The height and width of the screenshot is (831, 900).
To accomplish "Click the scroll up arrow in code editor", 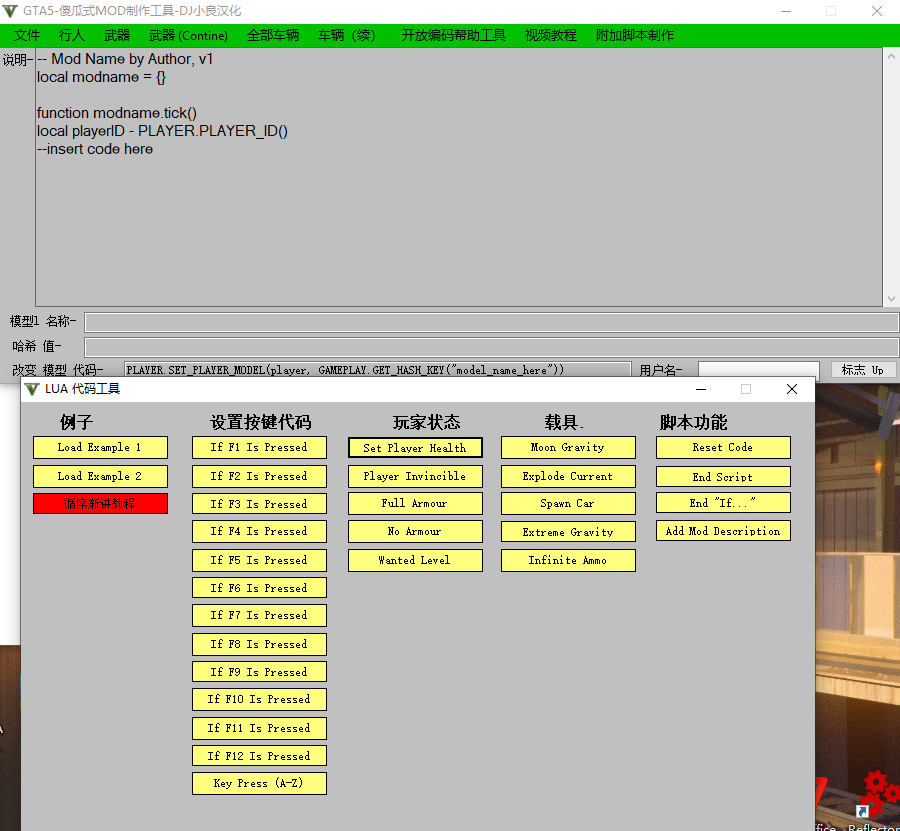I will 890,55.
